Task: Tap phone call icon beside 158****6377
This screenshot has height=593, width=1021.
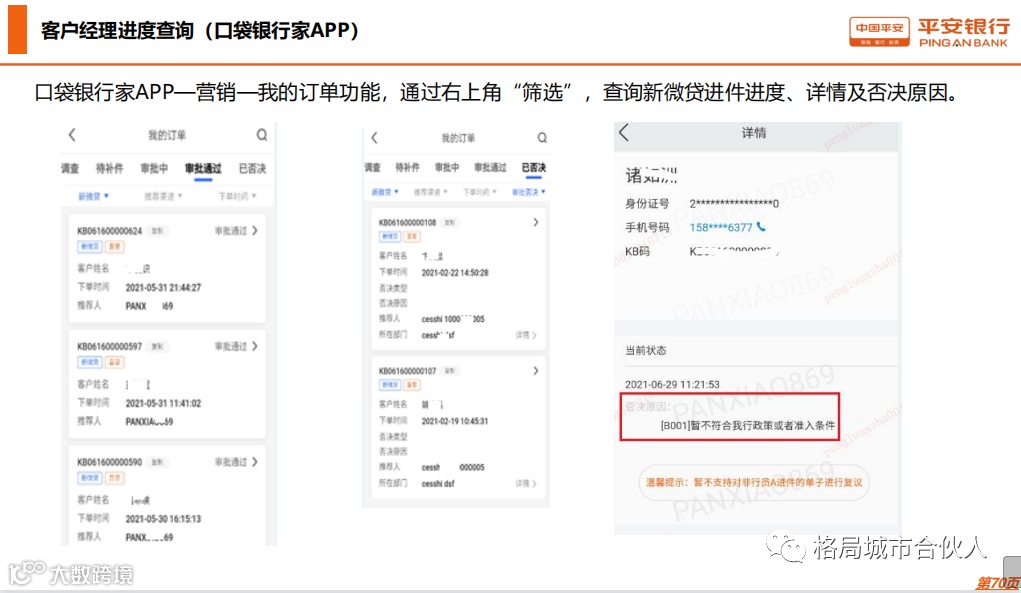Action: pos(761,227)
